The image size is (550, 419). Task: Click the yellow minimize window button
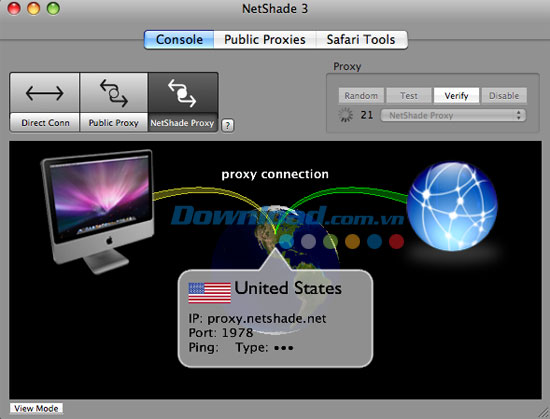34,8
